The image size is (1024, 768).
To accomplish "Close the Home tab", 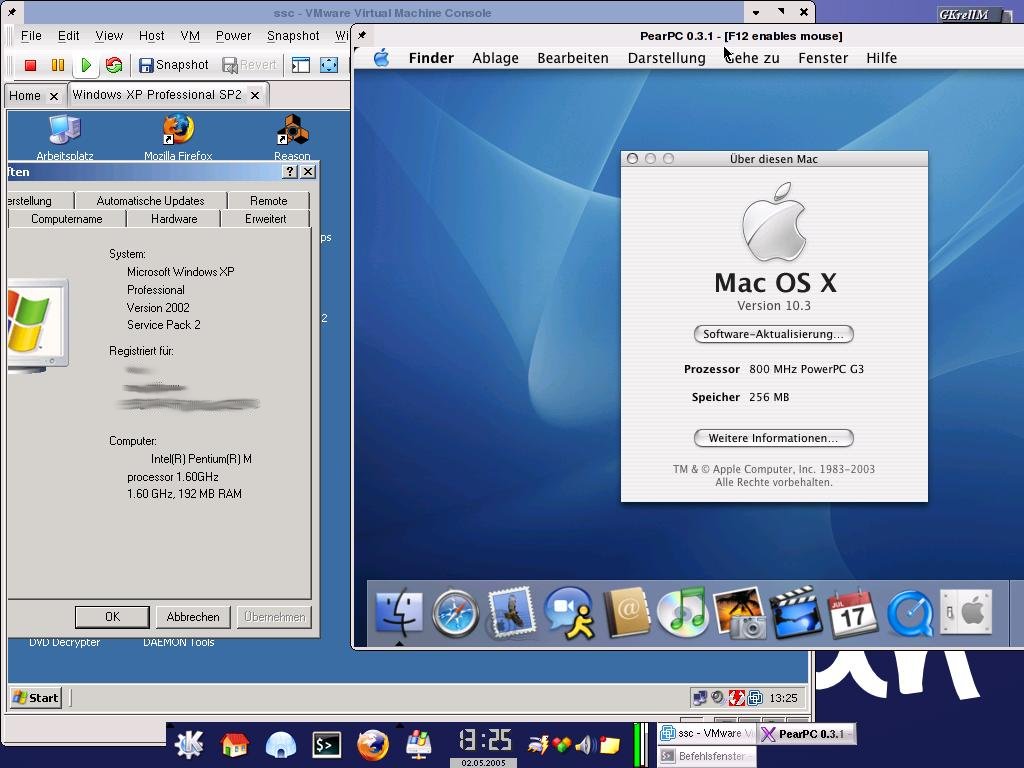I will pyautogui.click(x=54, y=96).
